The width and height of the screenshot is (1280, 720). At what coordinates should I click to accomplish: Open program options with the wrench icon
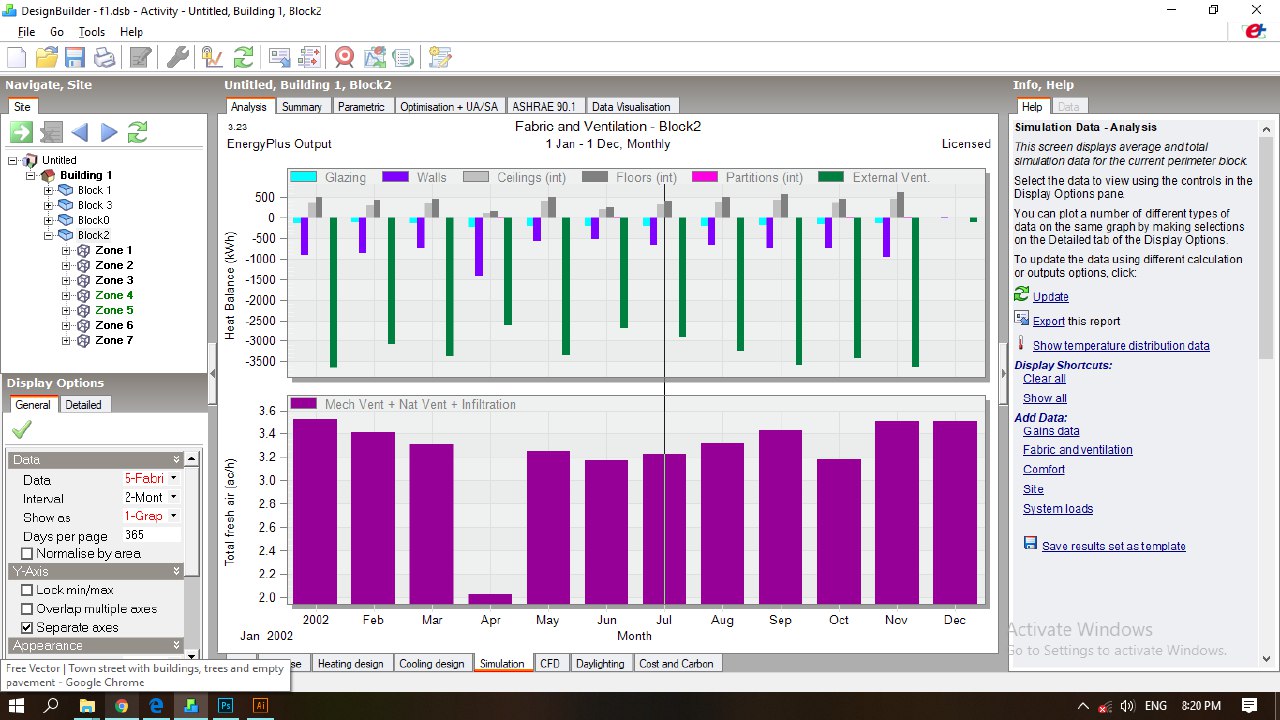click(177, 57)
